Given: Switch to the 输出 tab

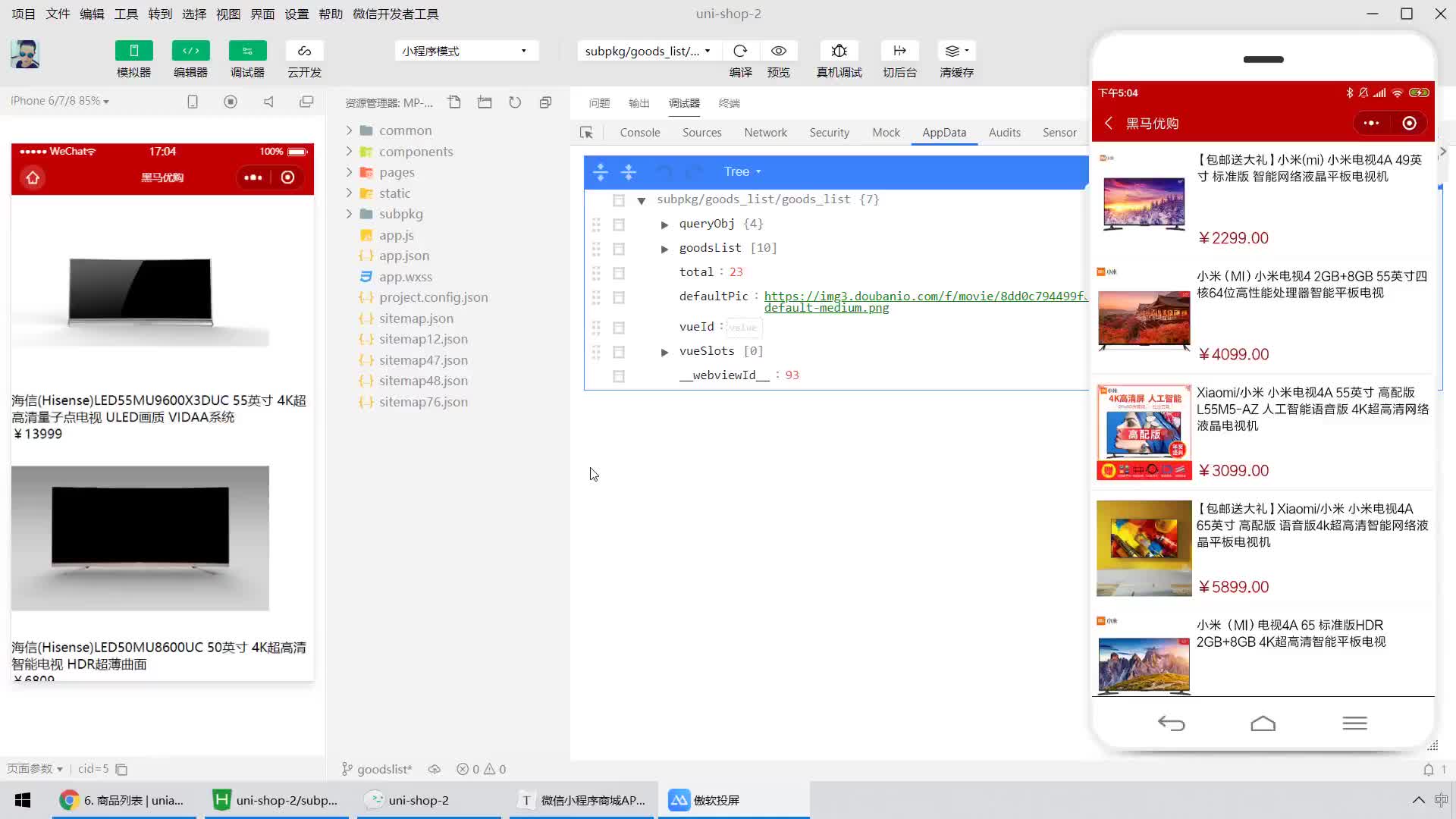Looking at the screenshot, I should click(639, 103).
